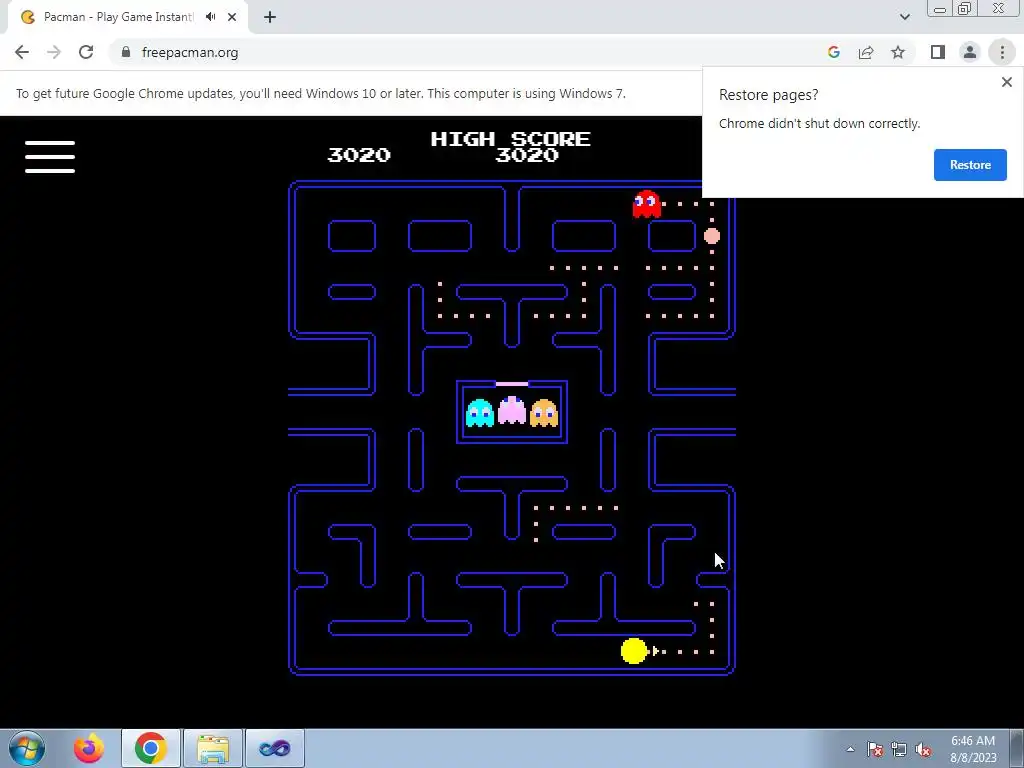Click the Google icon in address bar
The image size is (1024, 768).
tap(834, 52)
